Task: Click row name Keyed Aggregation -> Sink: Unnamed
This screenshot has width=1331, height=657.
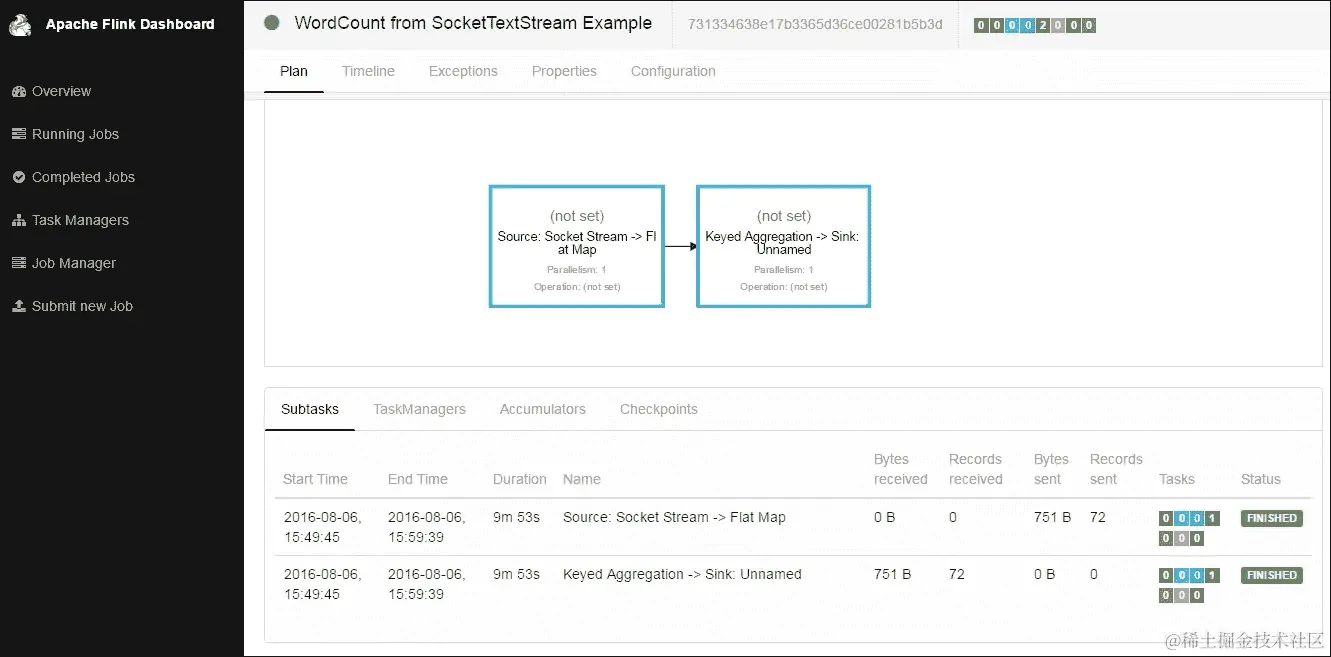Action: [682, 574]
